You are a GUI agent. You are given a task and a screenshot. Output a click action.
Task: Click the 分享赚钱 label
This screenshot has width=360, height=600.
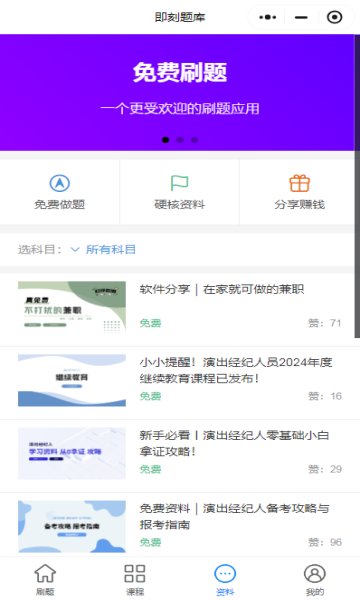300,205
